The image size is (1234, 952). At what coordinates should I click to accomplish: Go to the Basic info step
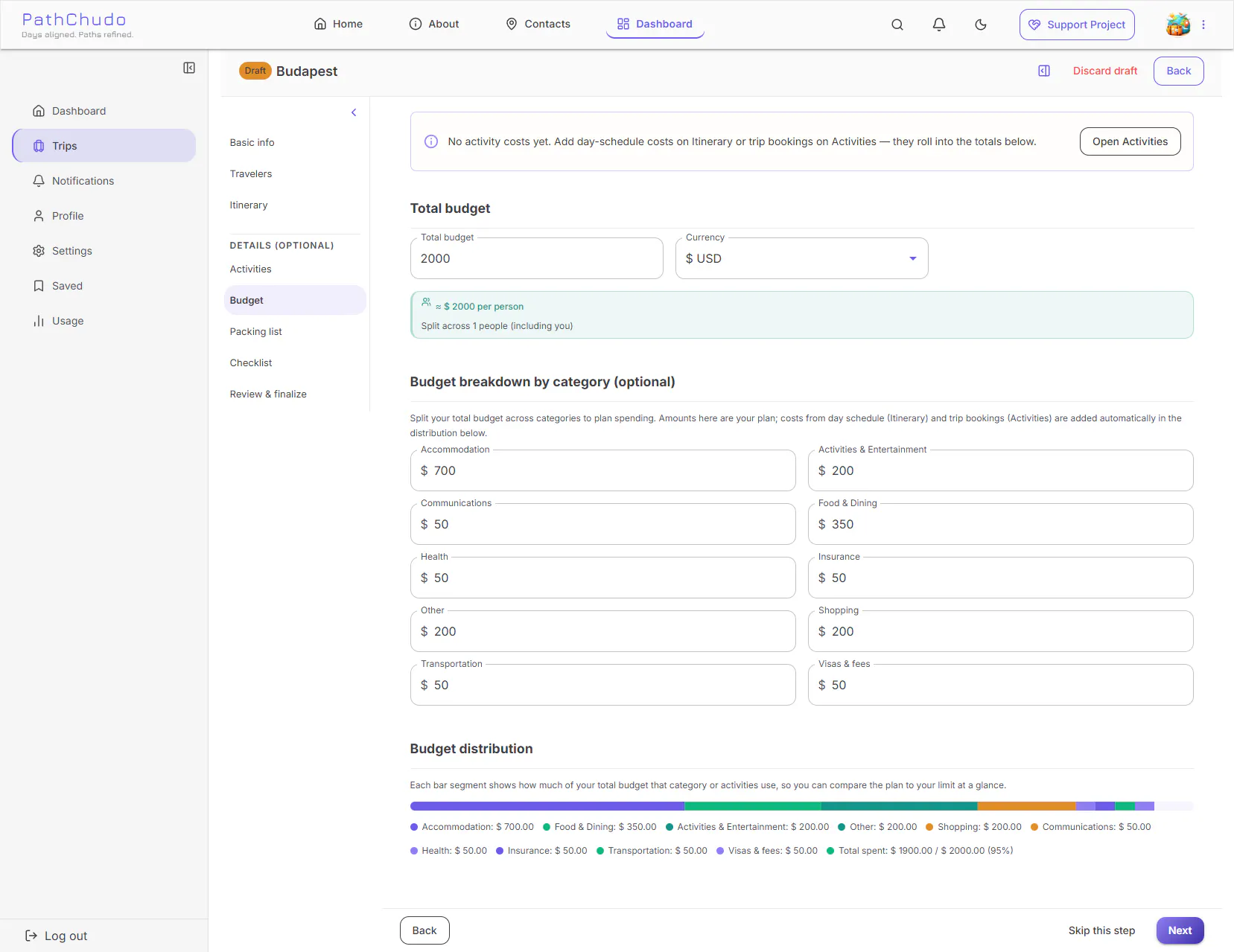[295, 142]
